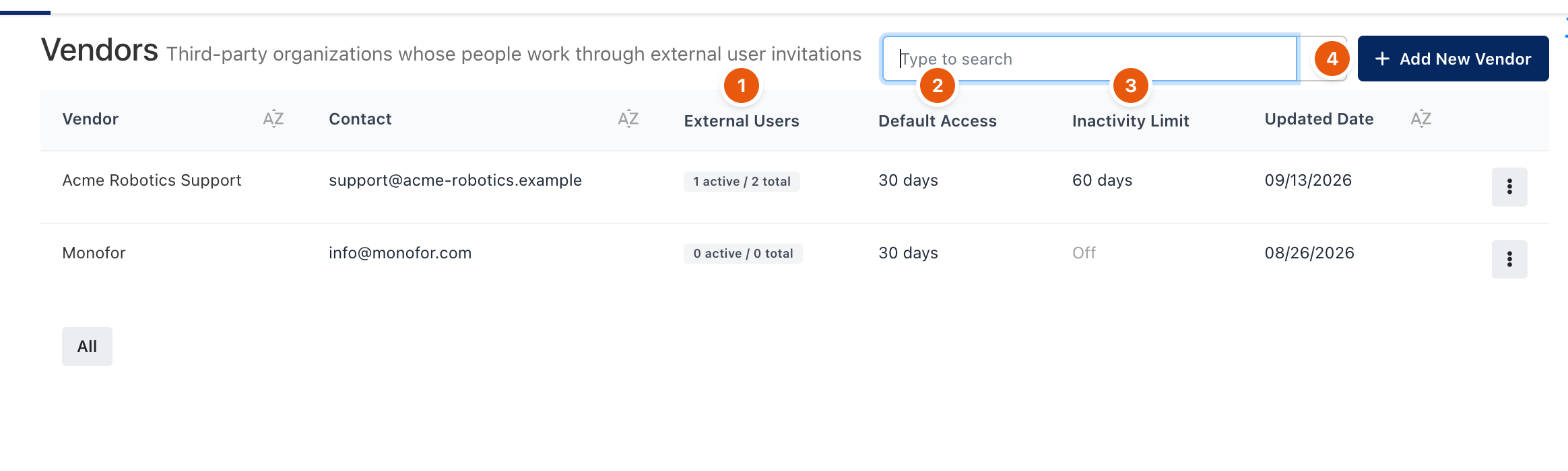This screenshot has height=471, width=1568.
Task: Sort vendors using the Vendor column AZ icon
Action: (273, 119)
